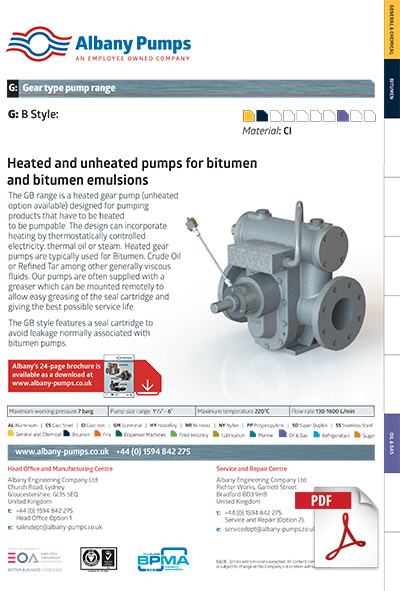Click the olive Lubrication legend icon
The height and width of the screenshot is (591, 400).
click(x=216, y=434)
